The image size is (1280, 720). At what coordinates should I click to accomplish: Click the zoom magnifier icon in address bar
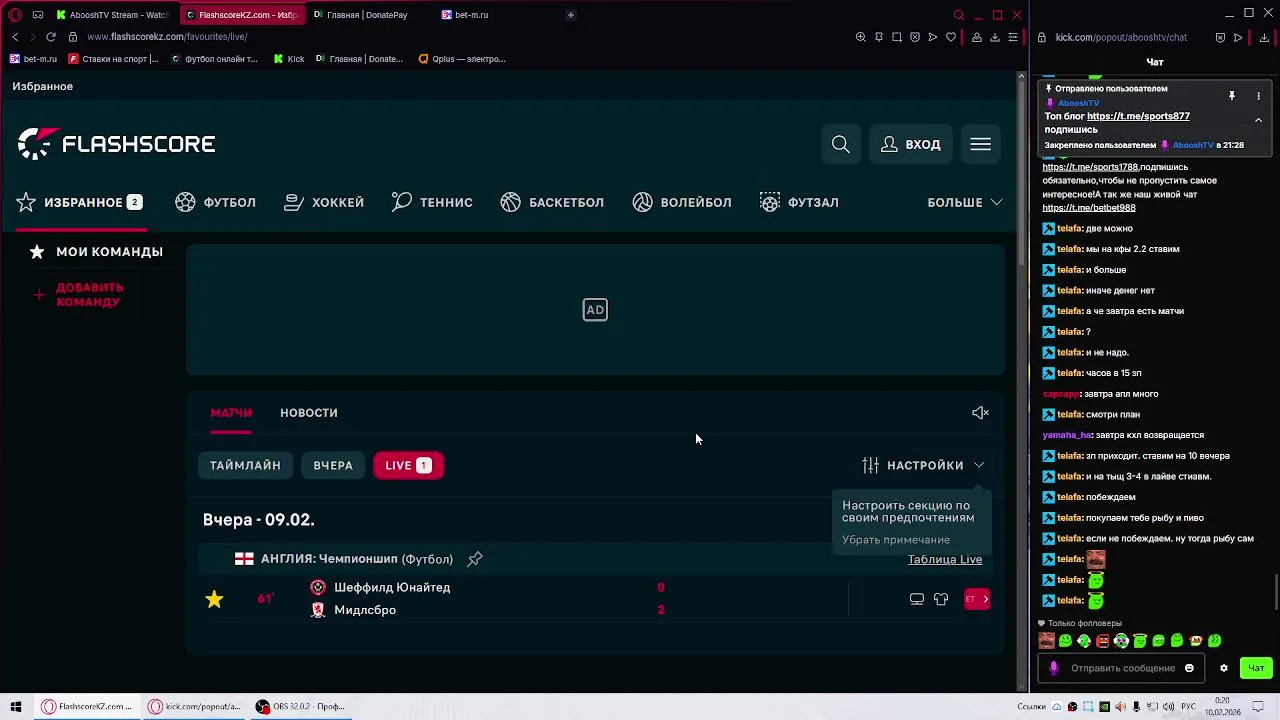click(861, 37)
